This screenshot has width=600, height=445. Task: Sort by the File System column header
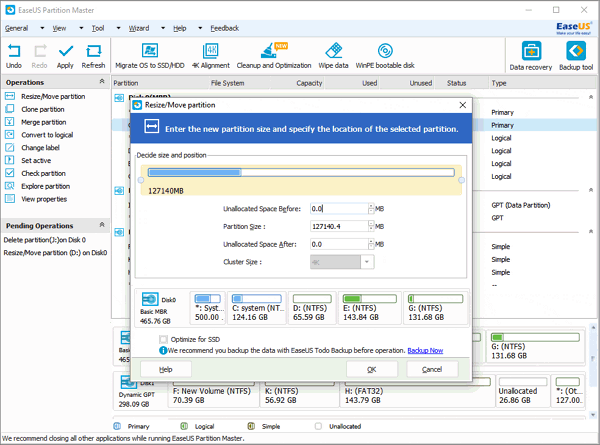pos(227,83)
